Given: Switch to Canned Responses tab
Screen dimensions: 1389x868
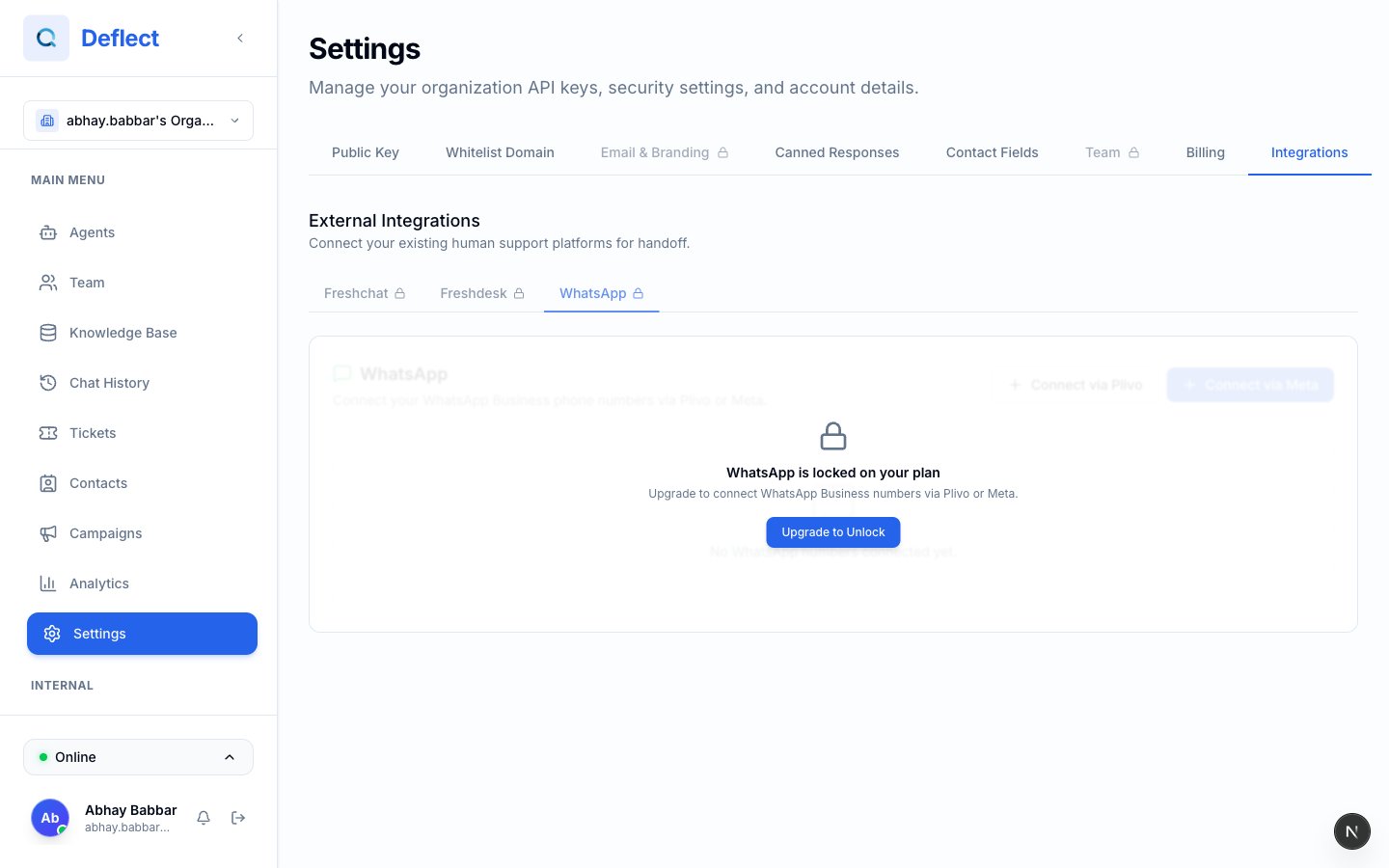Looking at the screenshot, I should [x=837, y=152].
